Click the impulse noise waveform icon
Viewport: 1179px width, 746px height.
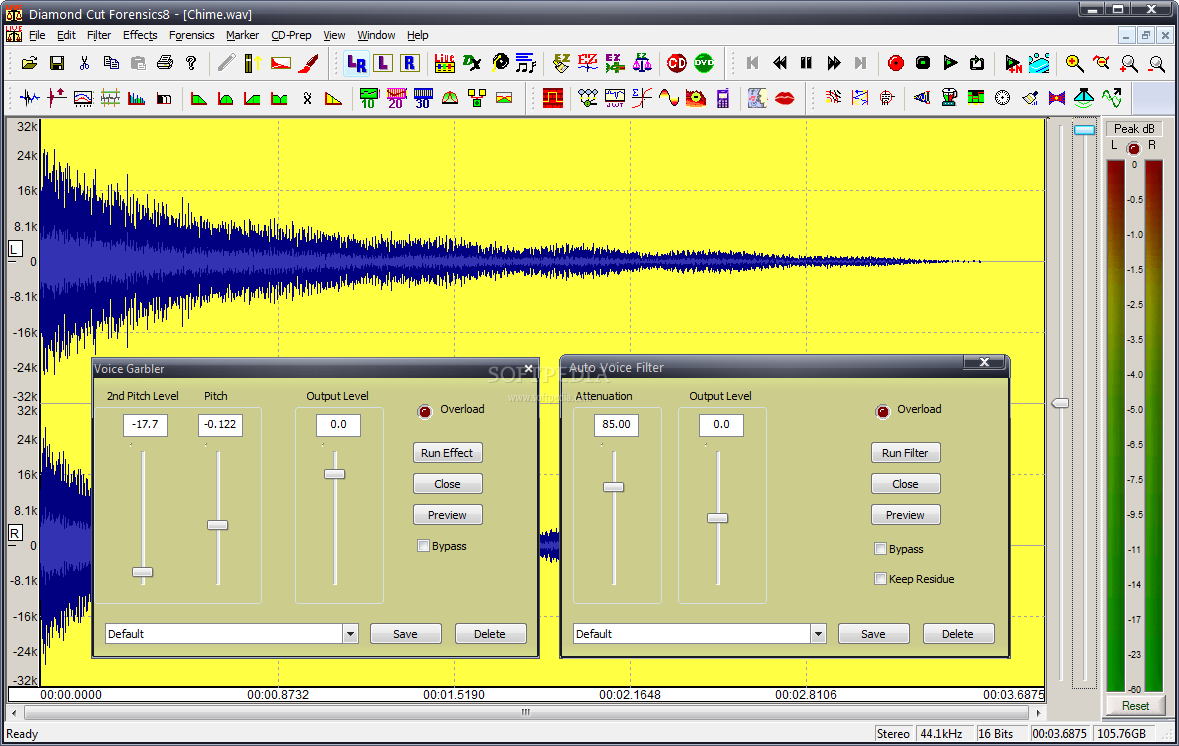pos(29,98)
